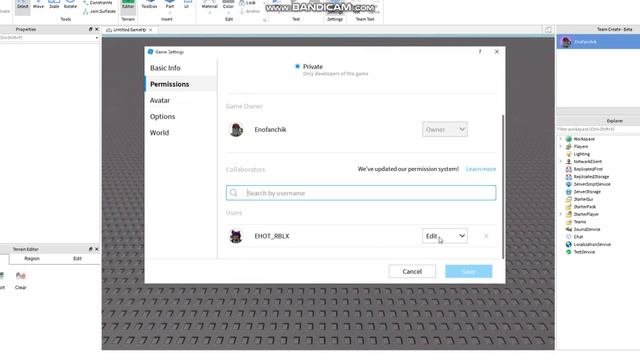Select the Chat service icon
This screenshot has height=360, width=640.
pos(569,237)
